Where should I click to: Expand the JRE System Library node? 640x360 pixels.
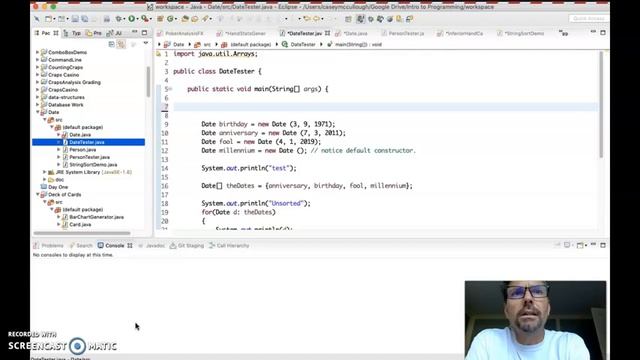point(45,172)
